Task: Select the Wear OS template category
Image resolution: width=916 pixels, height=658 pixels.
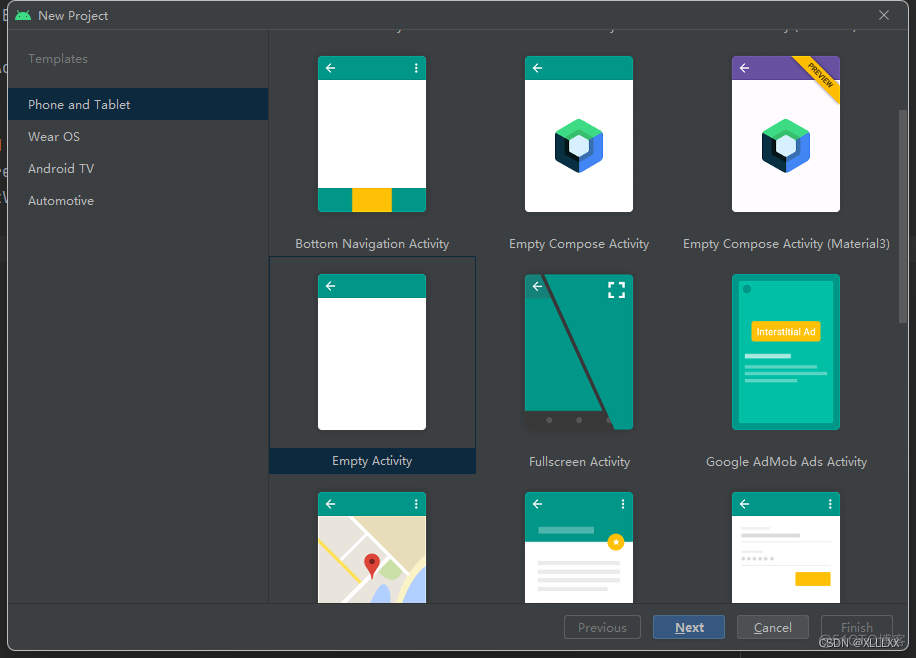Action: (138, 137)
